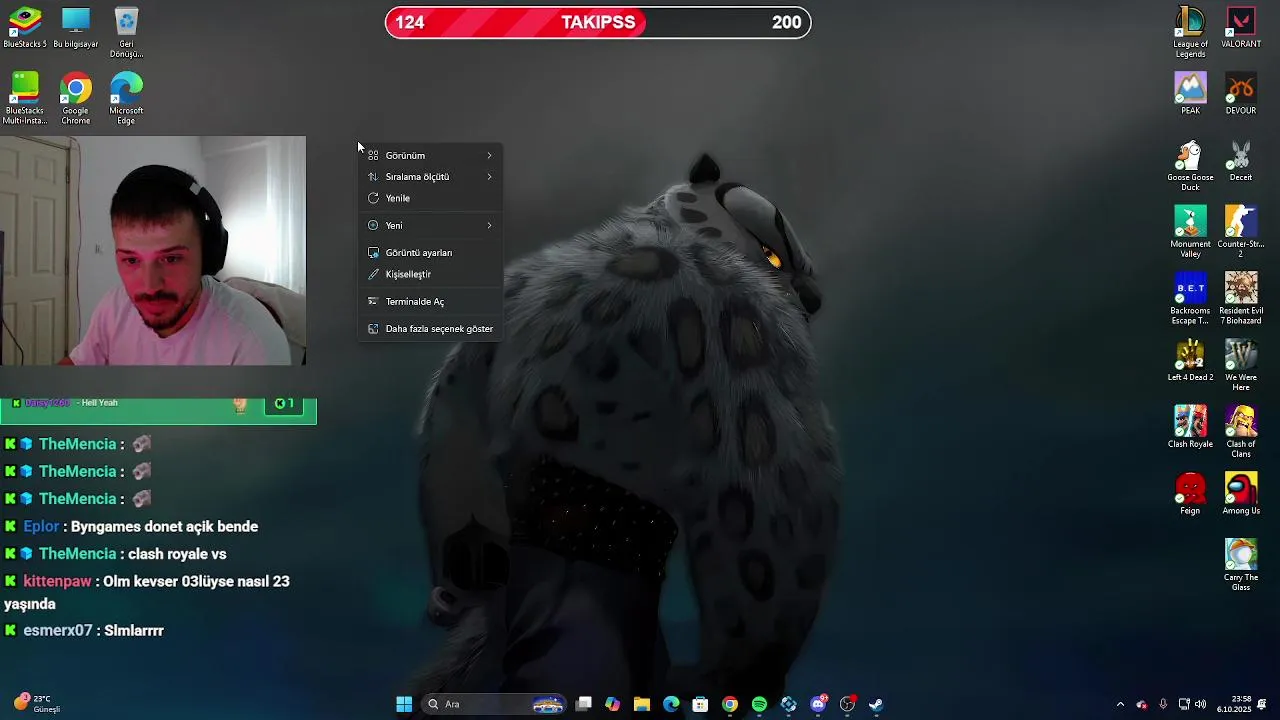Expand the Görünüm submenu

430,155
